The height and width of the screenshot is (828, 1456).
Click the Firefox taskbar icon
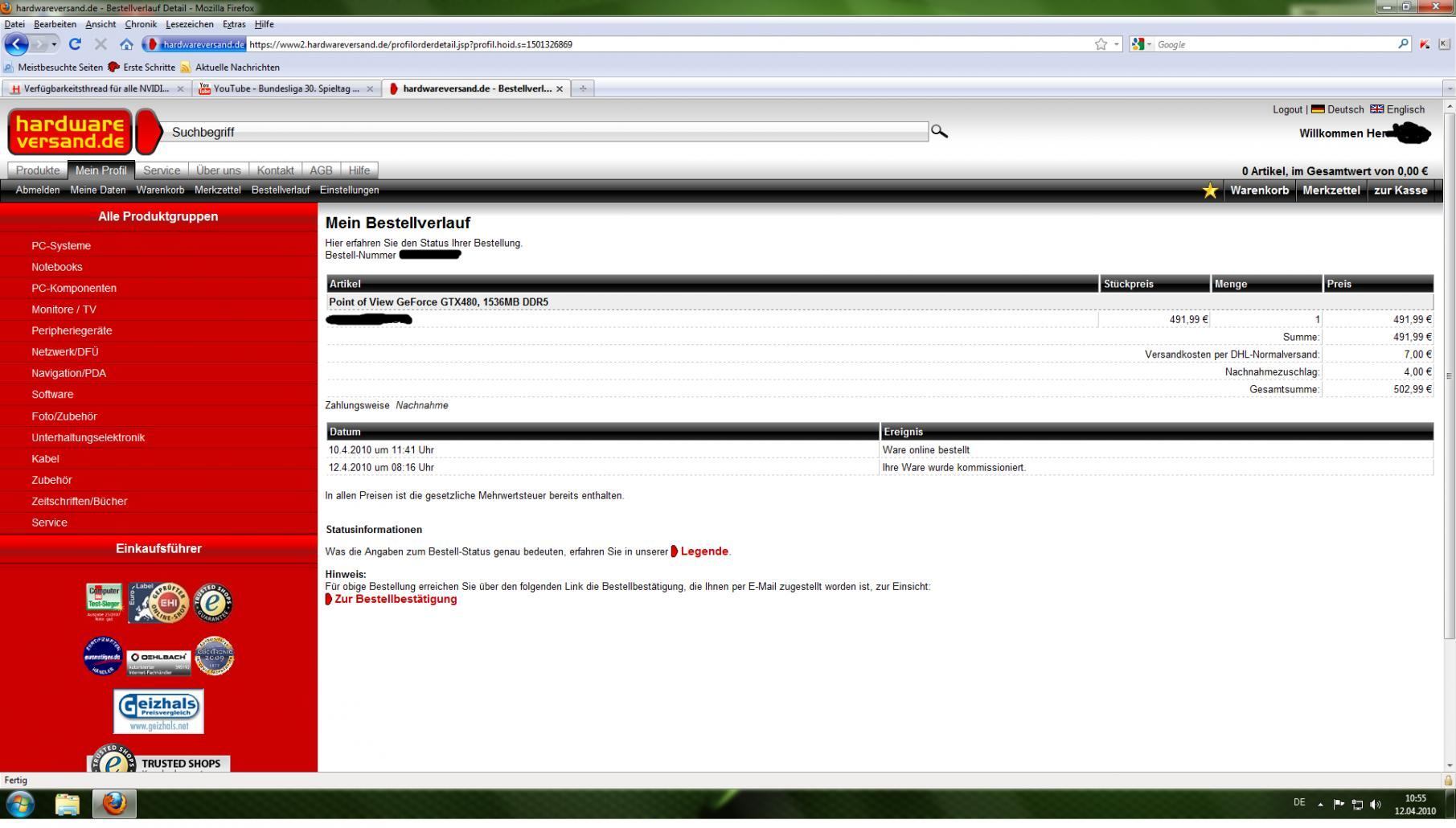pyautogui.click(x=114, y=804)
